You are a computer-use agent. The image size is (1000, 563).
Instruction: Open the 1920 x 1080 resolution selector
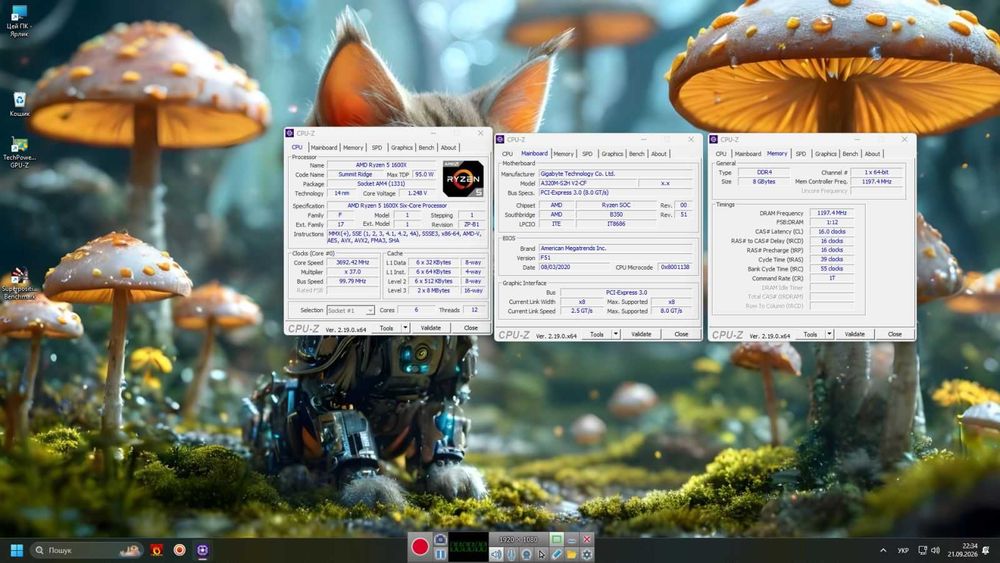point(519,539)
